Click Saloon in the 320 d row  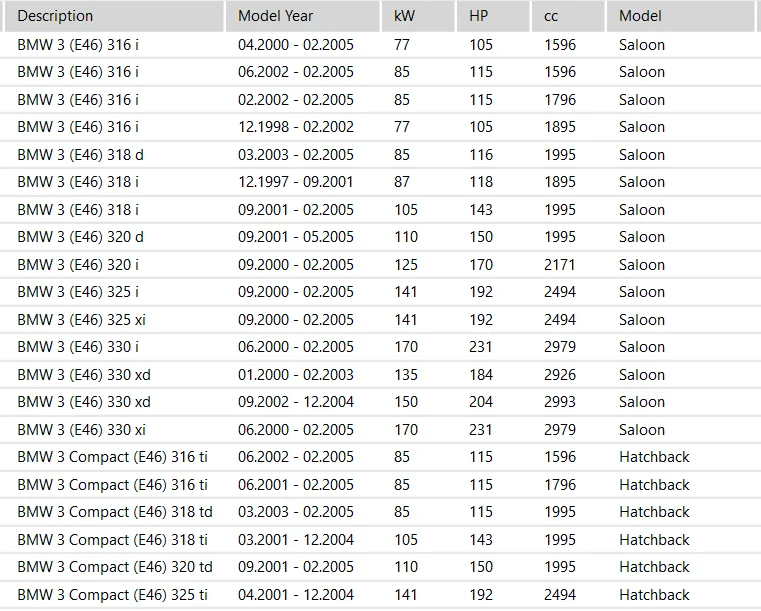[642, 237]
